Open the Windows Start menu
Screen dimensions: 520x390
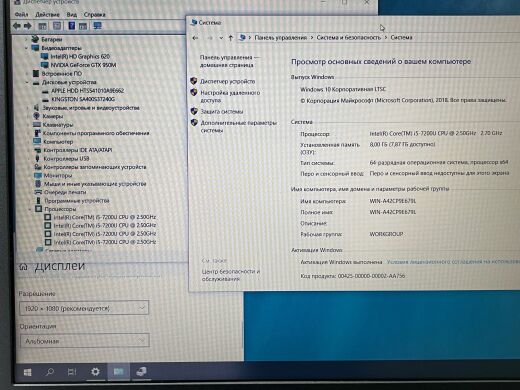tap(27, 372)
